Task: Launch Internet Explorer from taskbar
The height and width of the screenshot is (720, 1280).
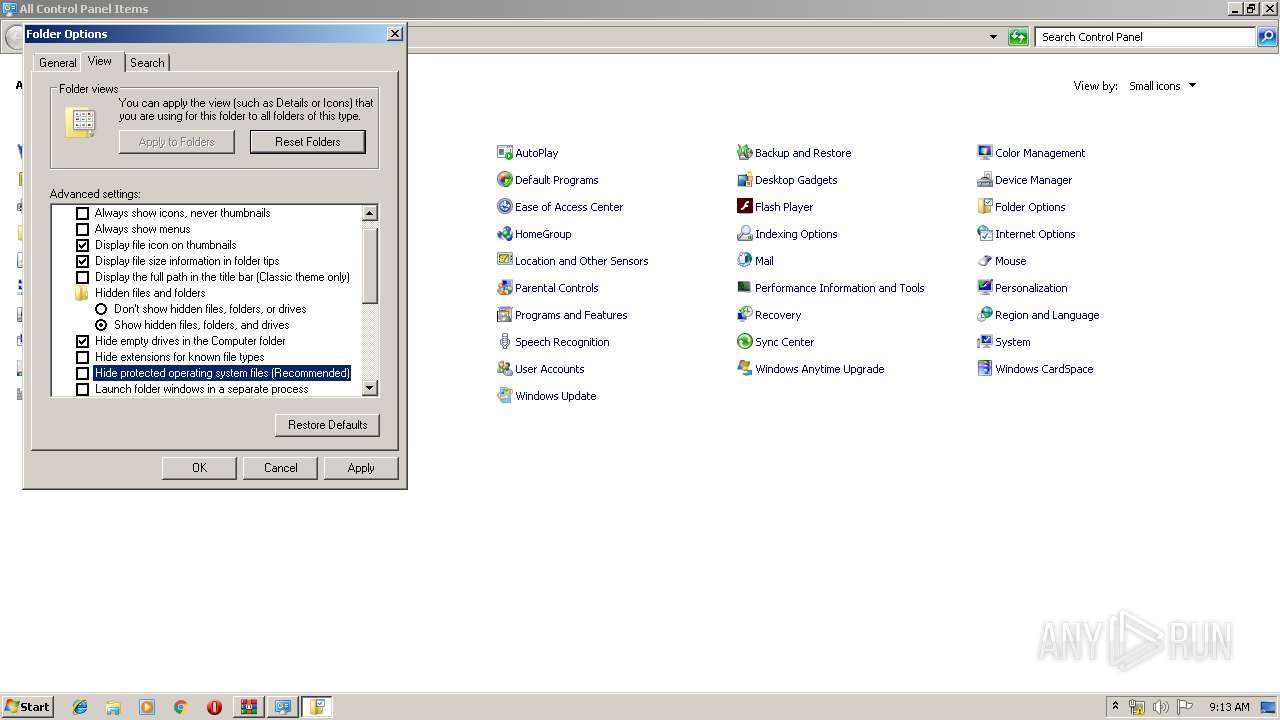Action: pyautogui.click(x=80, y=707)
